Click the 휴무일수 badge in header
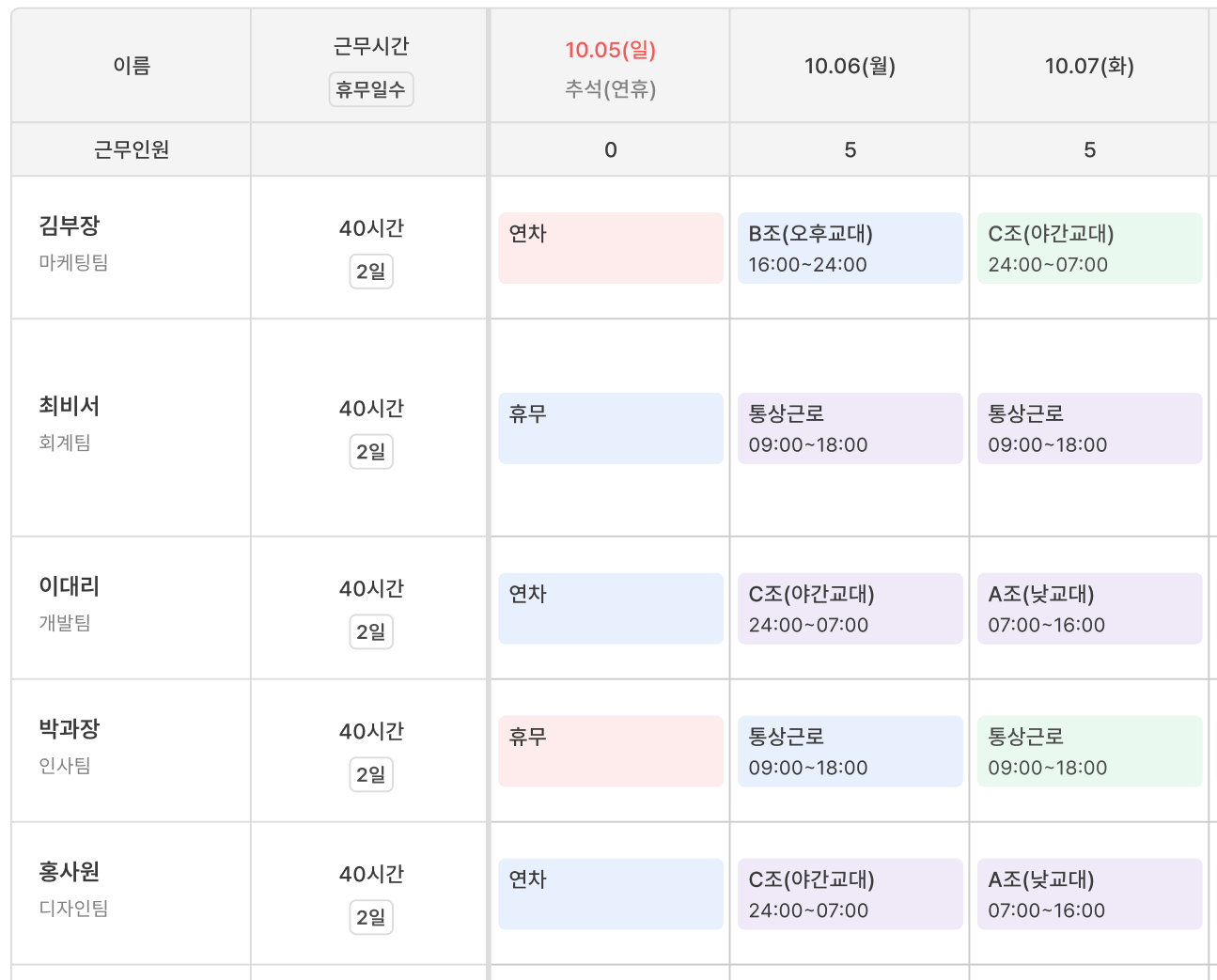Image resolution: width=1217 pixels, height=980 pixels. tap(371, 89)
